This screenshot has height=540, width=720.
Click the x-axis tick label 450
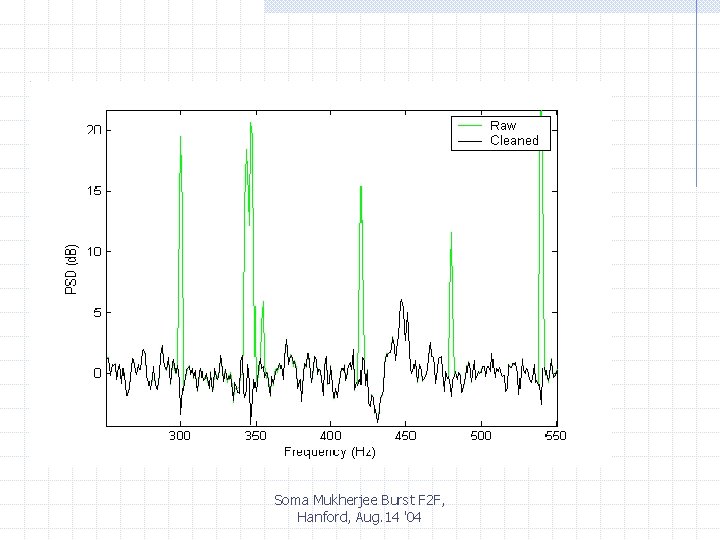tap(405, 435)
